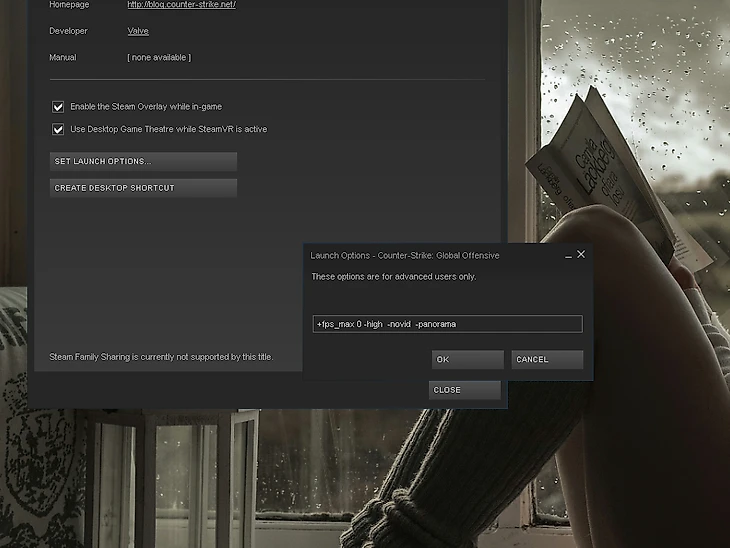730x548 pixels.
Task: Close Launch Options dialog with X icon
Action: pyautogui.click(x=581, y=254)
